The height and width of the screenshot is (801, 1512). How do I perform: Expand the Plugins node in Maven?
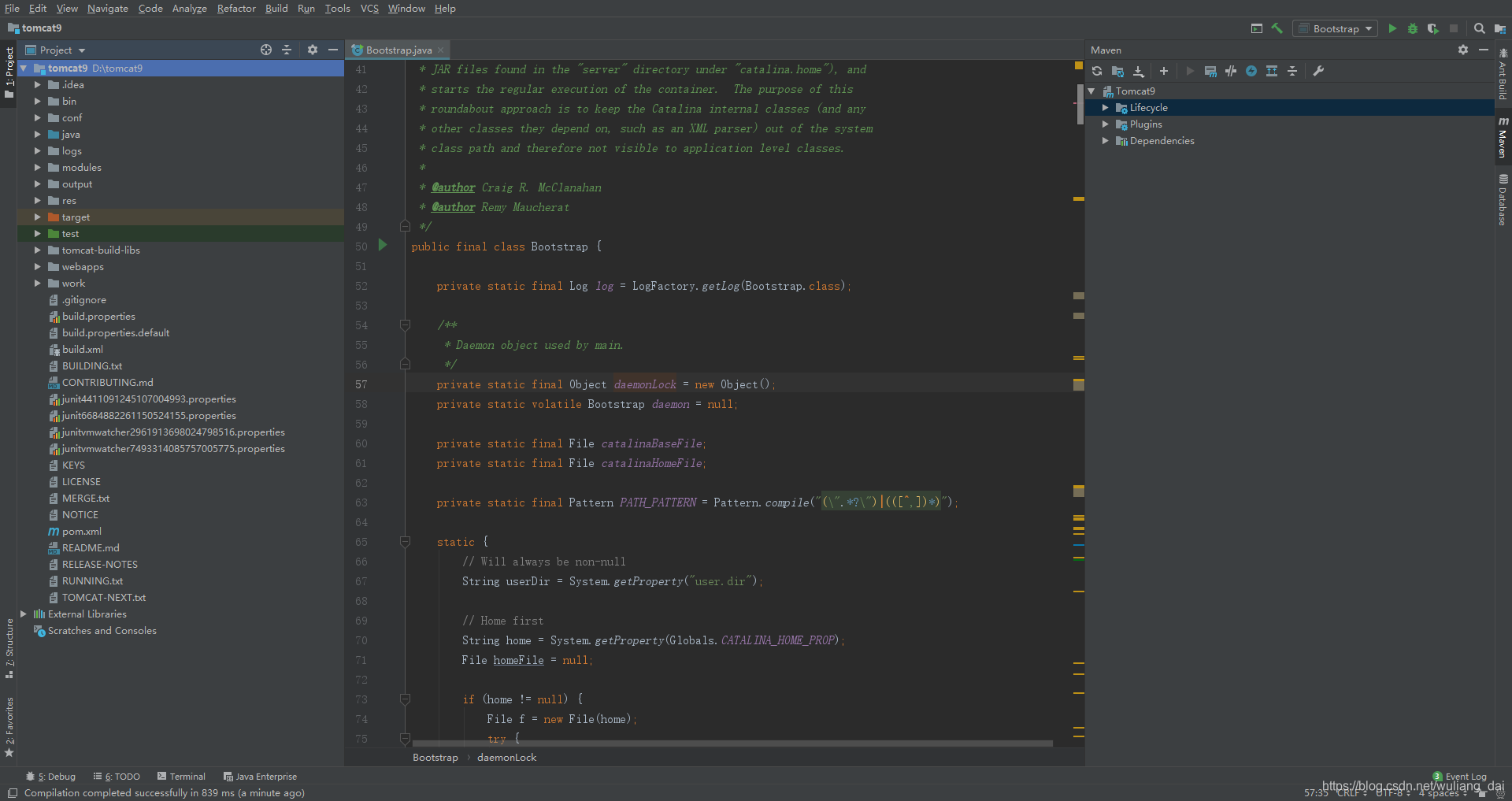click(x=1106, y=124)
